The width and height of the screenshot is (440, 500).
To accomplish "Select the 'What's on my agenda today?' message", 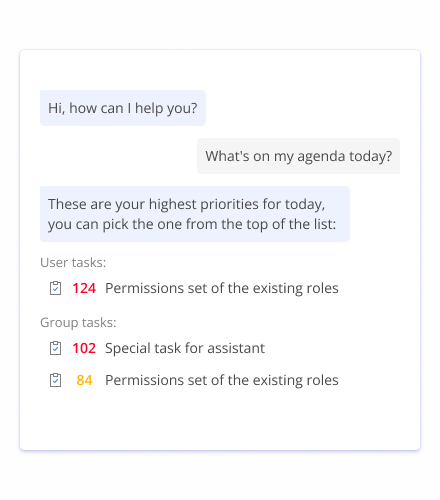I will pyautogui.click(x=298, y=156).
